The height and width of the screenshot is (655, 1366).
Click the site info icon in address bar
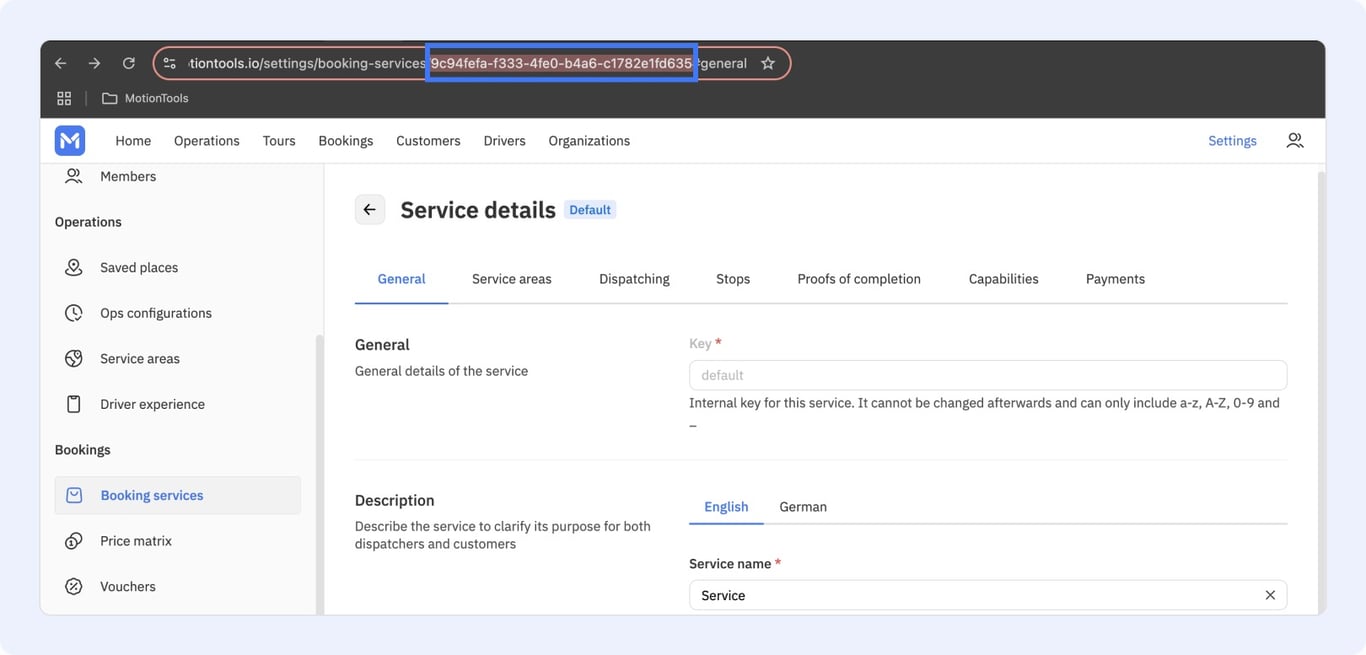169,63
